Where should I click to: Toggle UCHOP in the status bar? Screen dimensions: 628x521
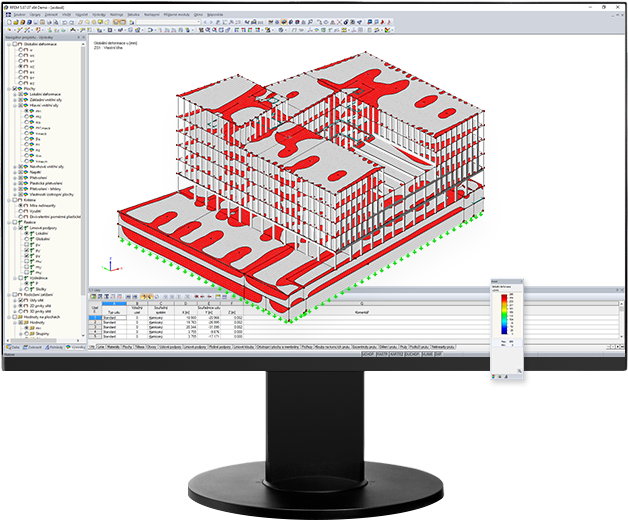coord(368,354)
